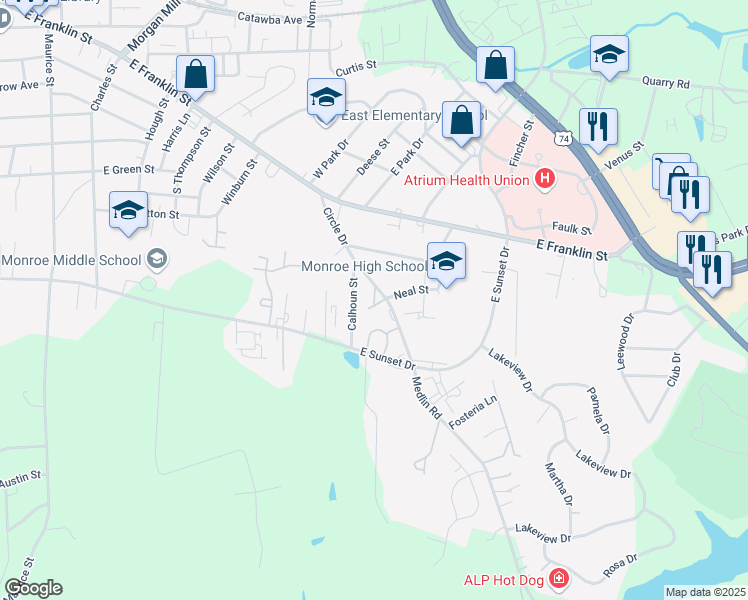The width and height of the screenshot is (748, 600).
Task: Click the Monroe Middle School circular icon
Action: pyautogui.click(x=156, y=259)
